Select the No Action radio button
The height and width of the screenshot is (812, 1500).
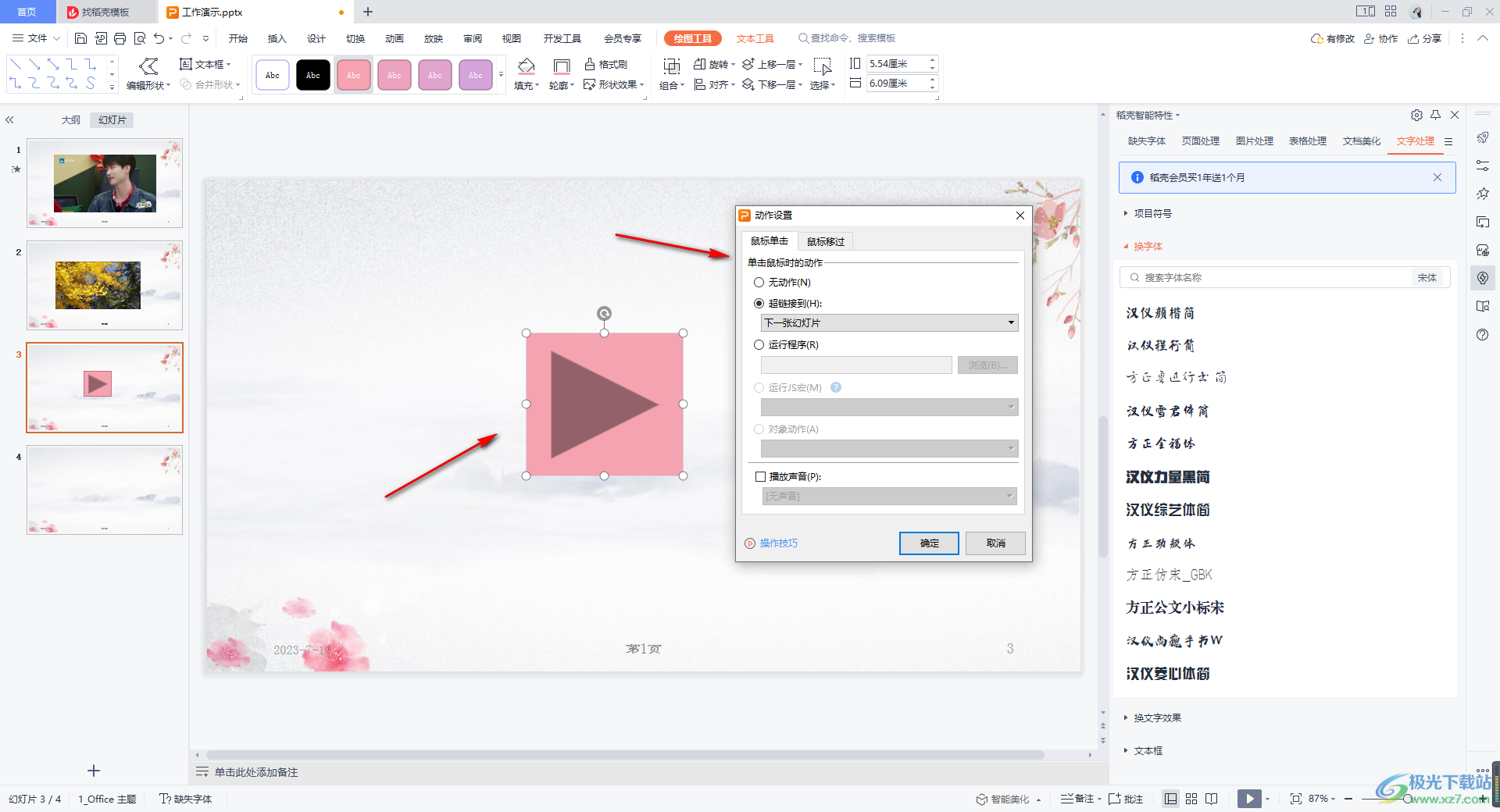pyautogui.click(x=759, y=283)
